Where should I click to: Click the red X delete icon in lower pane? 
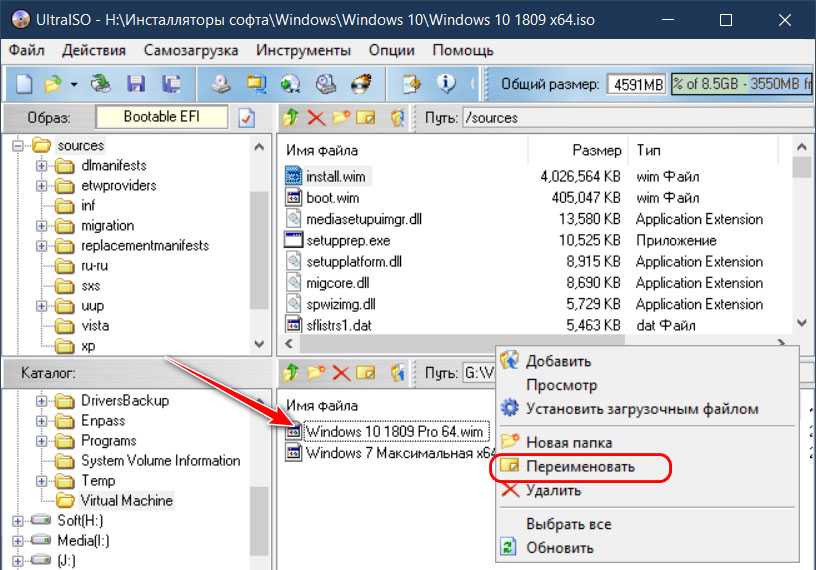coord(341,373)
